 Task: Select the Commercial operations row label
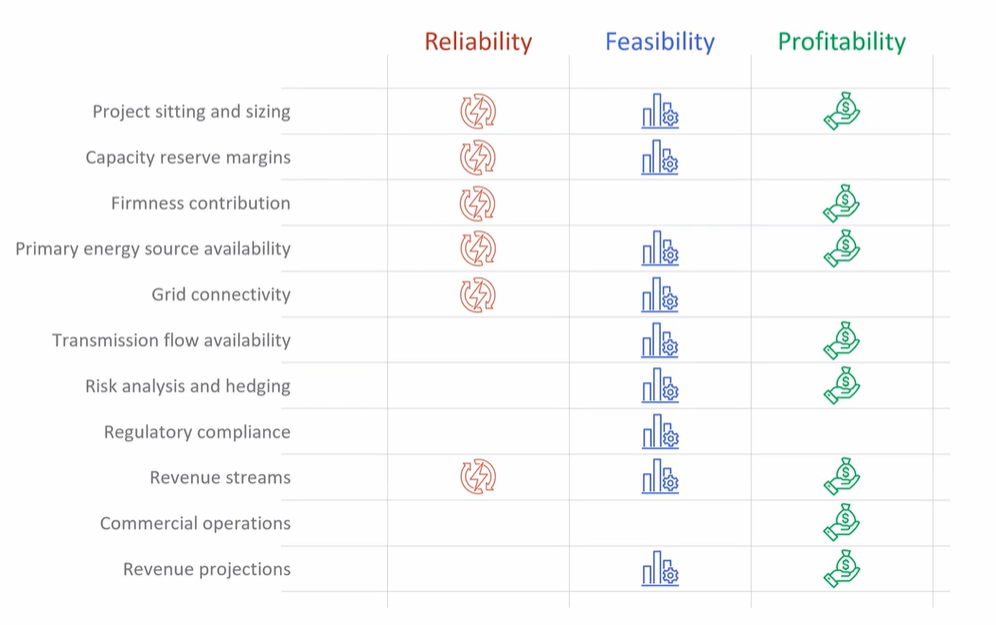coord(195,523)
